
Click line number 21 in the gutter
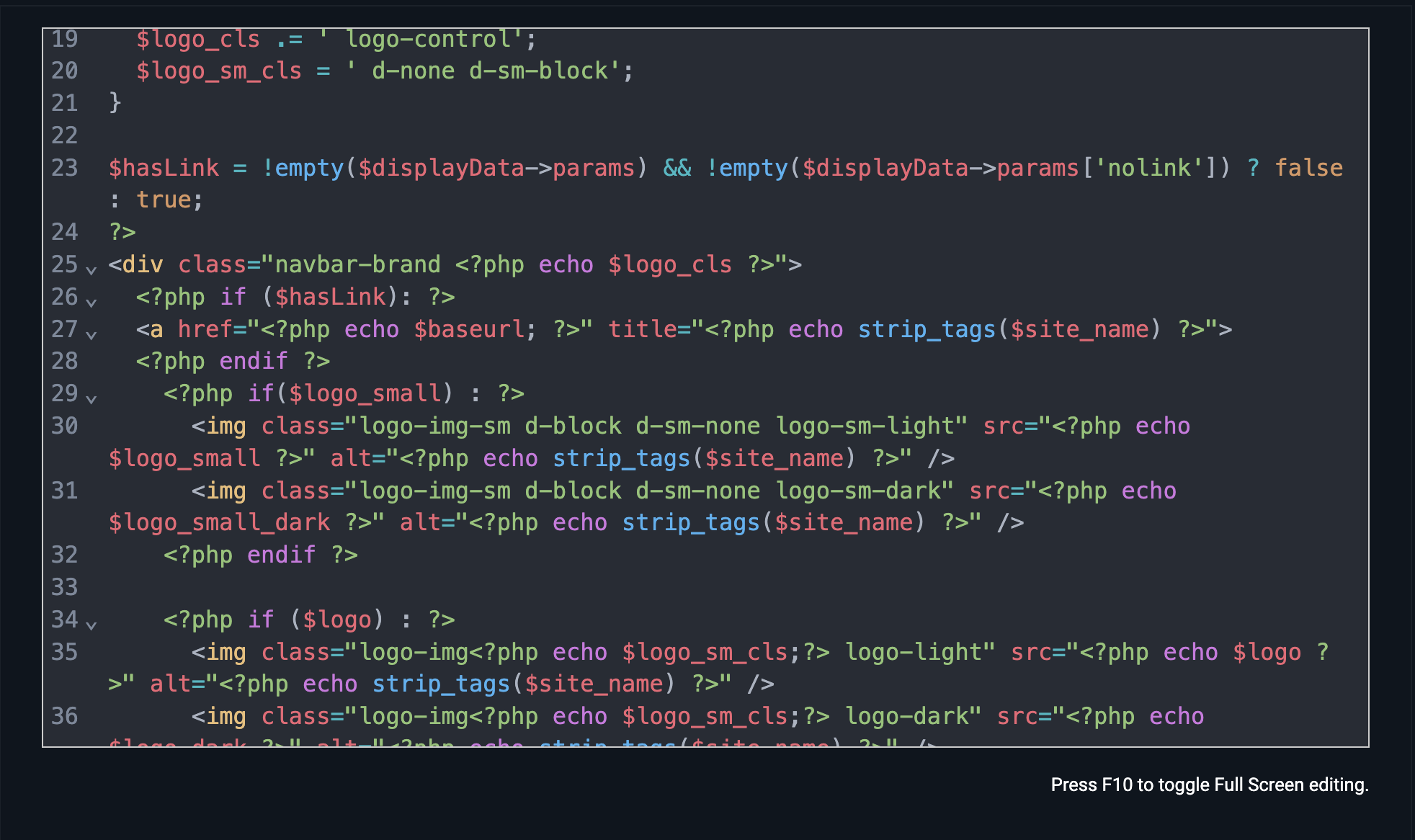click(65, 103)
